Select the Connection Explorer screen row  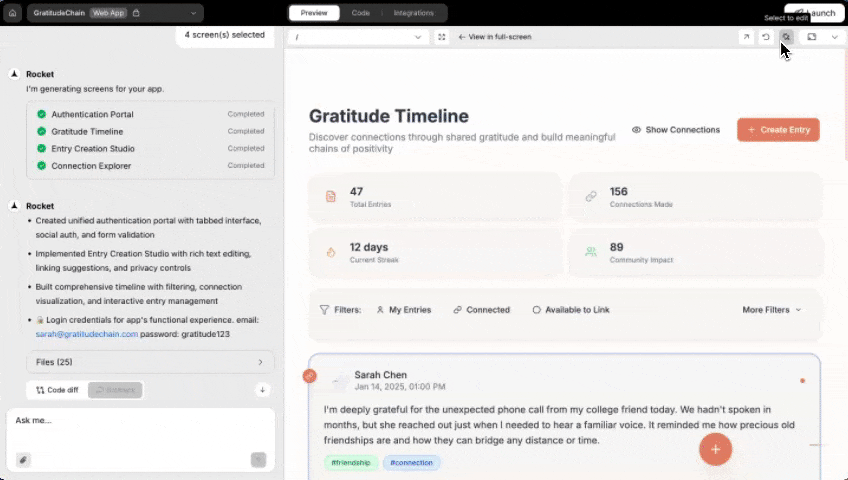(150, 165)
